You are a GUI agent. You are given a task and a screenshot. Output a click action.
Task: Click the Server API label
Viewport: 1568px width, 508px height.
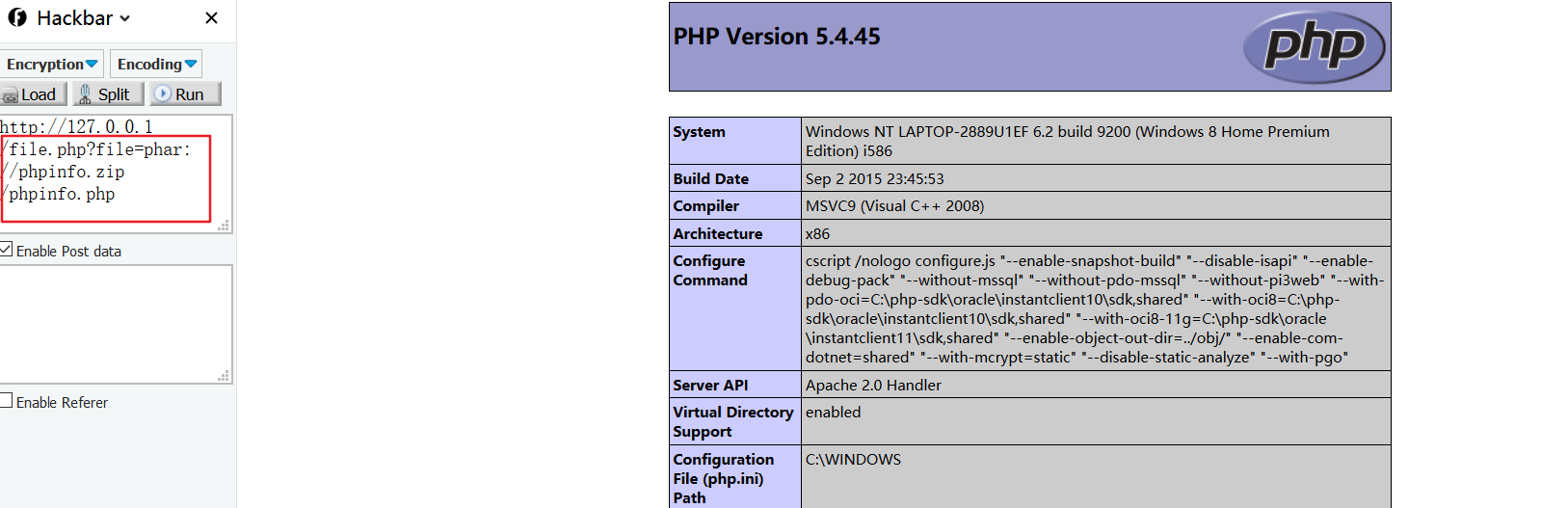(710, 386)
